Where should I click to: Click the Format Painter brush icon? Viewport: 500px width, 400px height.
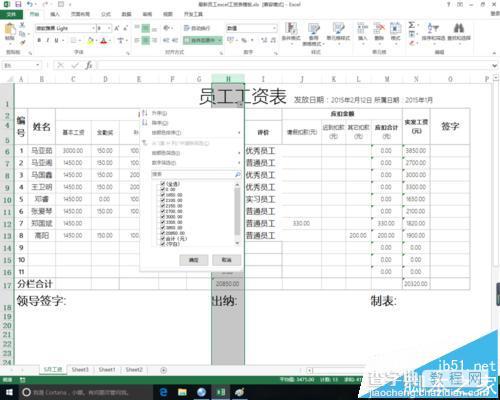(23, 42)
